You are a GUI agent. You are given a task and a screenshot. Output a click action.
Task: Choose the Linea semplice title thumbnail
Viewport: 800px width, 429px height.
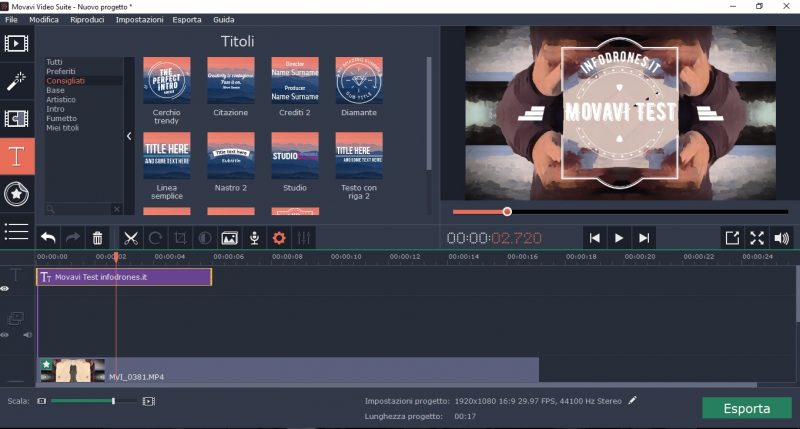pos(167,156)
